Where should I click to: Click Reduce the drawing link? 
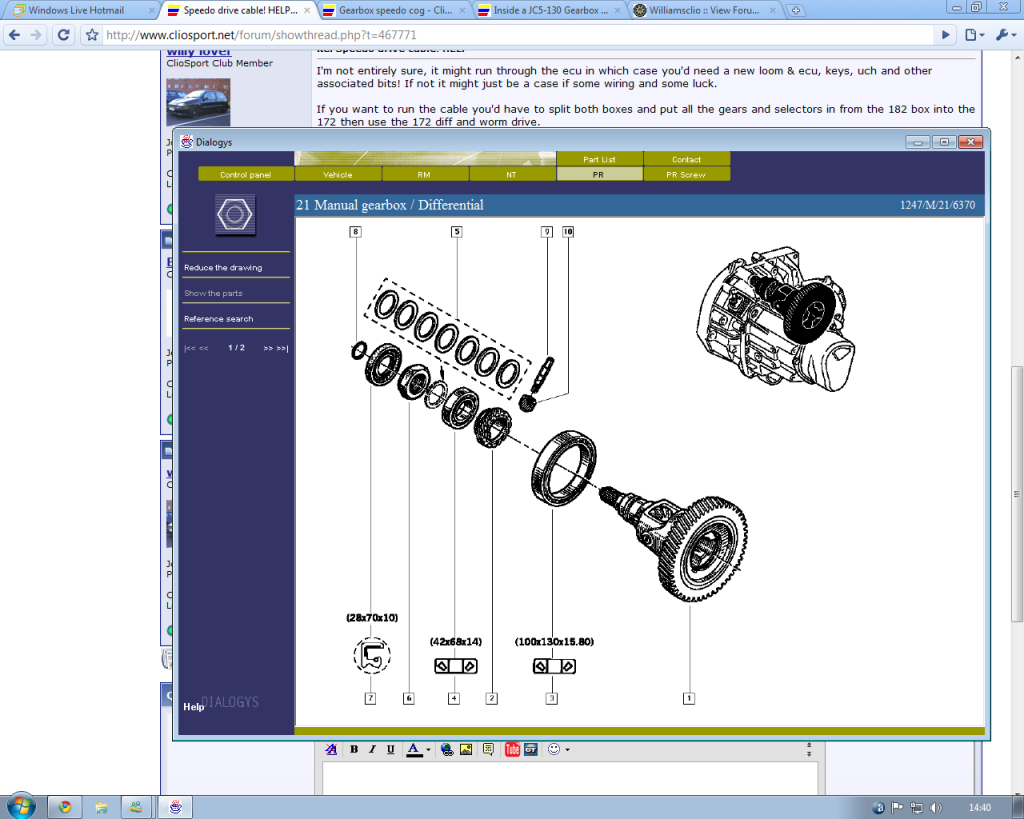click(223, 268)
